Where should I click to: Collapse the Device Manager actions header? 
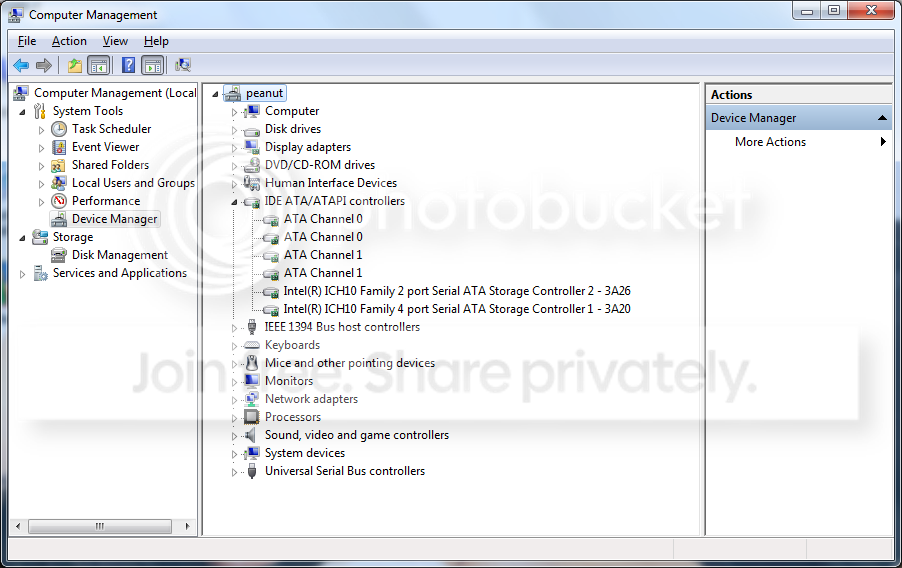[x=882, y=118]
